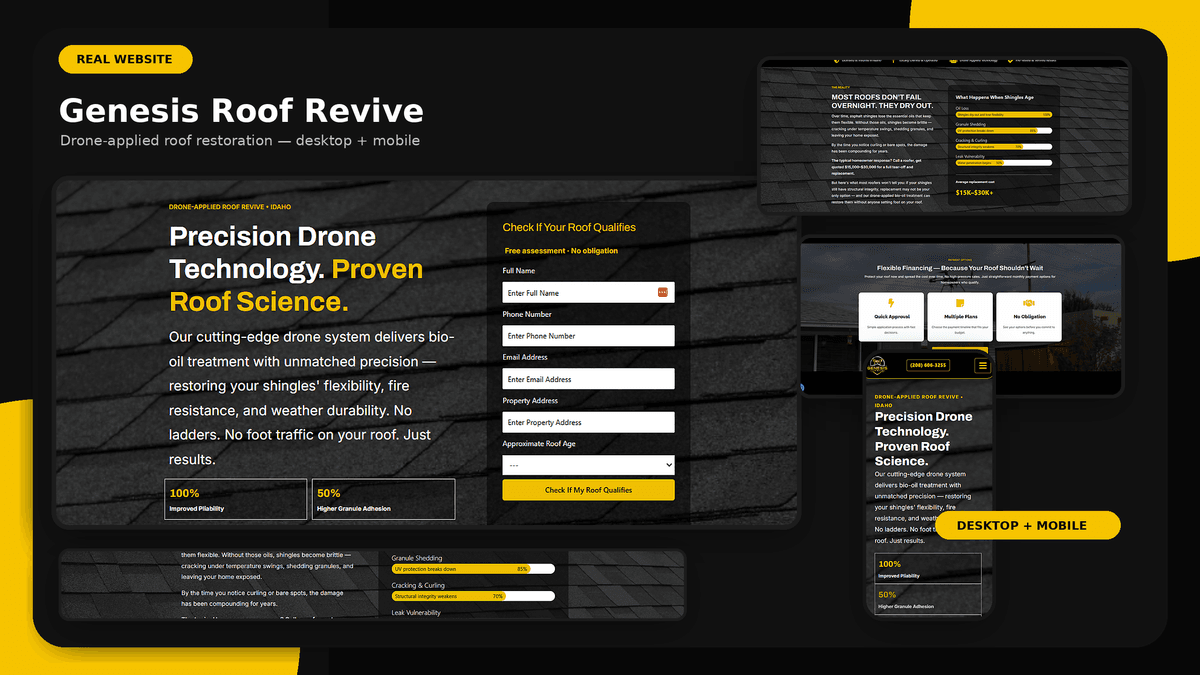The height and width of the screenshot is (675, 1200).
Task: Click Leak Vulnerability 50% progress bar
Action: click(x=1004, y=162)
